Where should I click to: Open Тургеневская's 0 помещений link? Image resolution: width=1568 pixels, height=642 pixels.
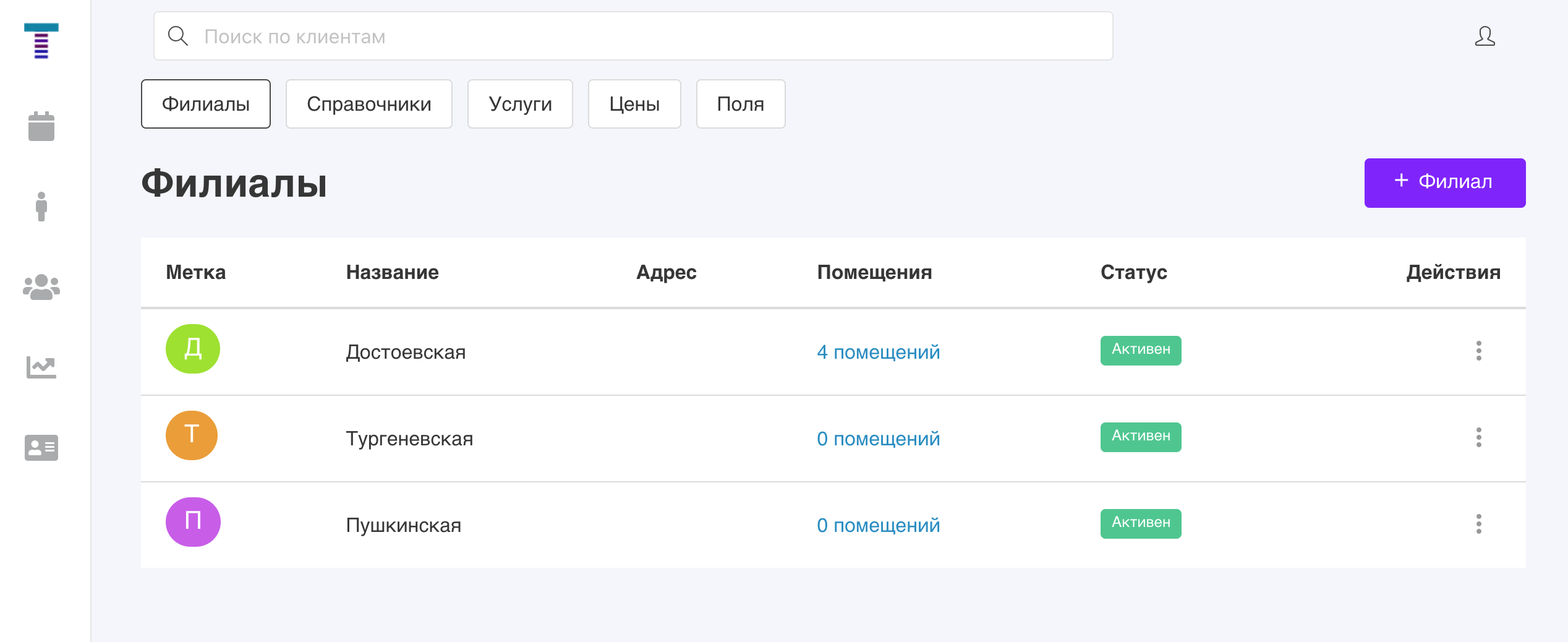pyautogui.click(x=878, y=439)
